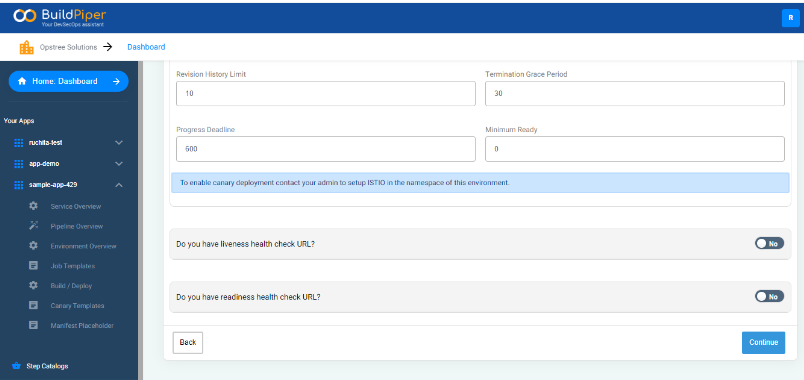Screen dimensions: 804x380
Task: Click the grid icon beside sample-app-429
Action: (x=19, y=185)
